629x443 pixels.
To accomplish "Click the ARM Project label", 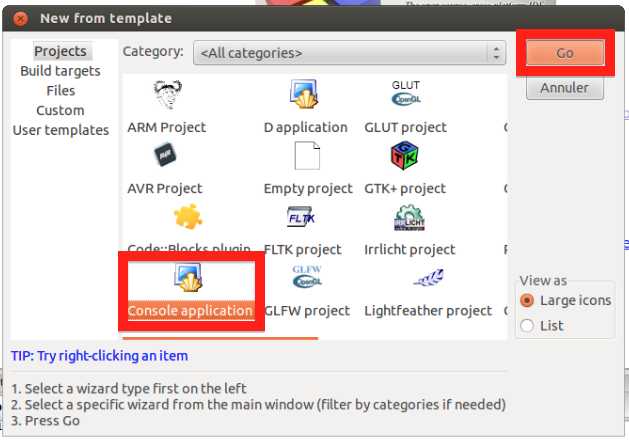I will [166, 128].
